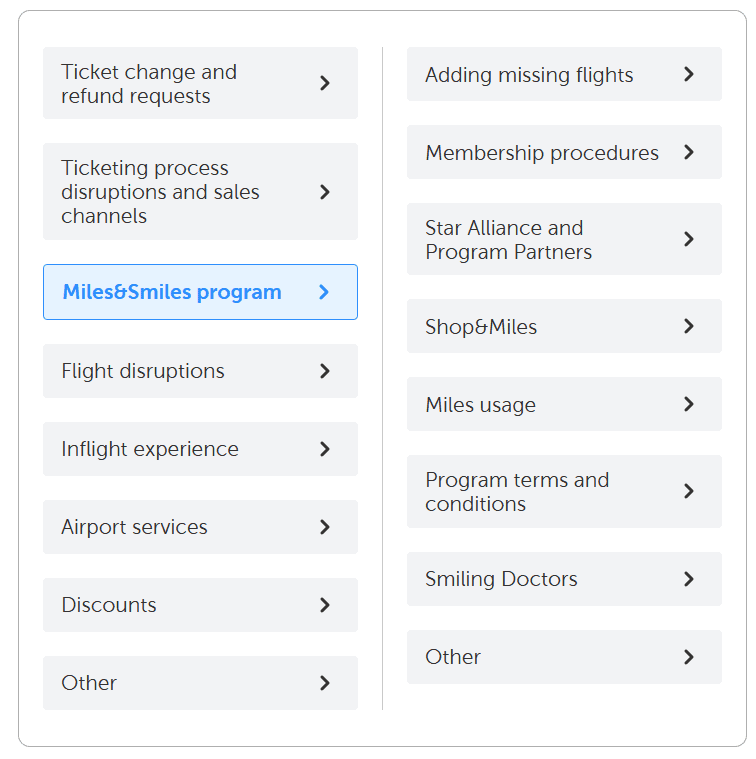Select the highlighted Miles&Smiles program item
This screenshot has height=759, width=756.
point(172,292)
